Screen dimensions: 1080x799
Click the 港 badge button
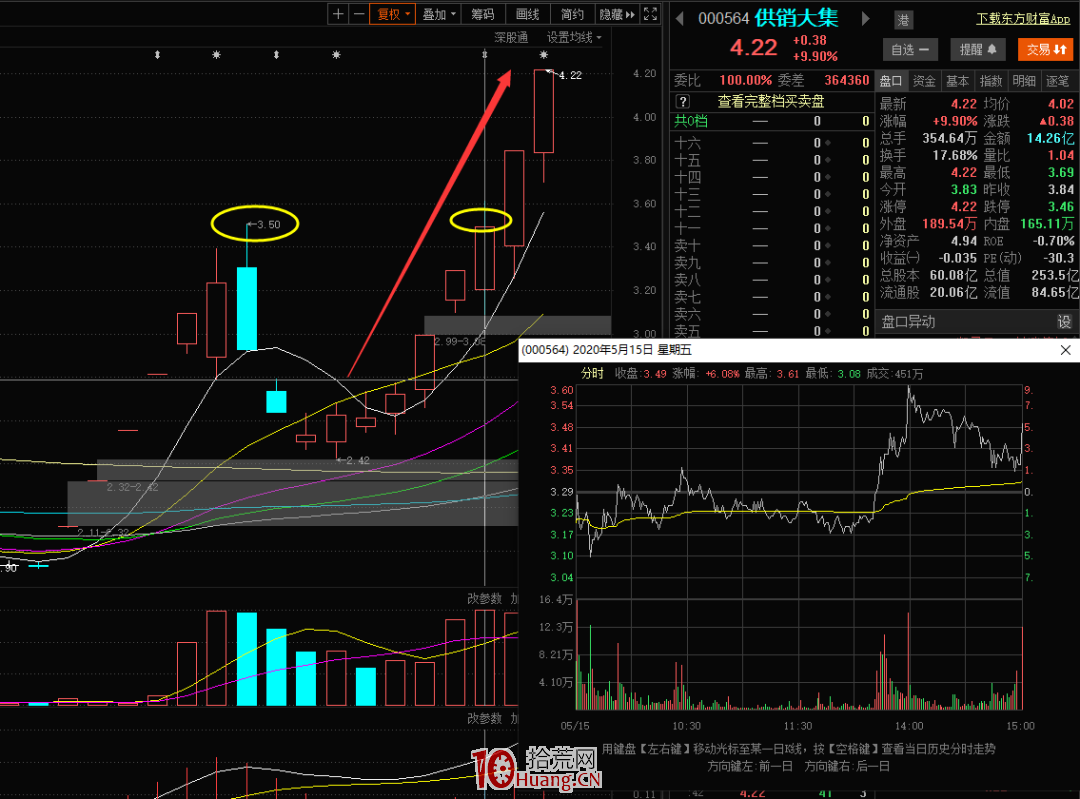click(902, 20)
